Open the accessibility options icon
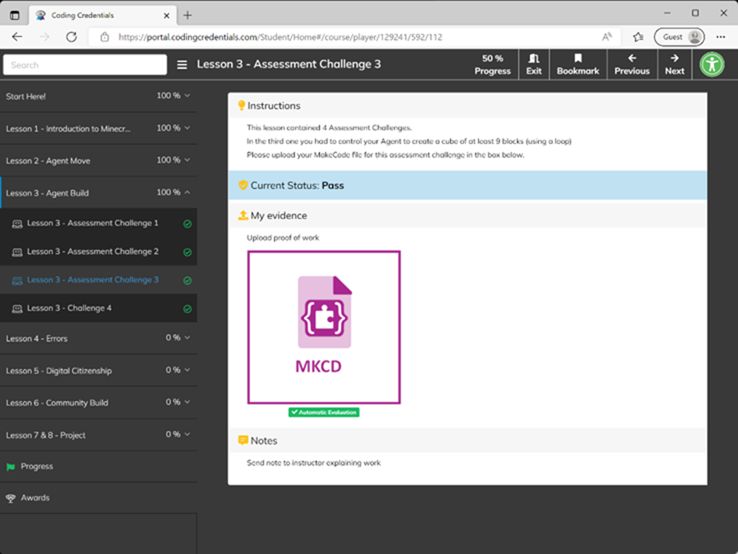This screenshot has height=554, width=738. coord(712,64)
